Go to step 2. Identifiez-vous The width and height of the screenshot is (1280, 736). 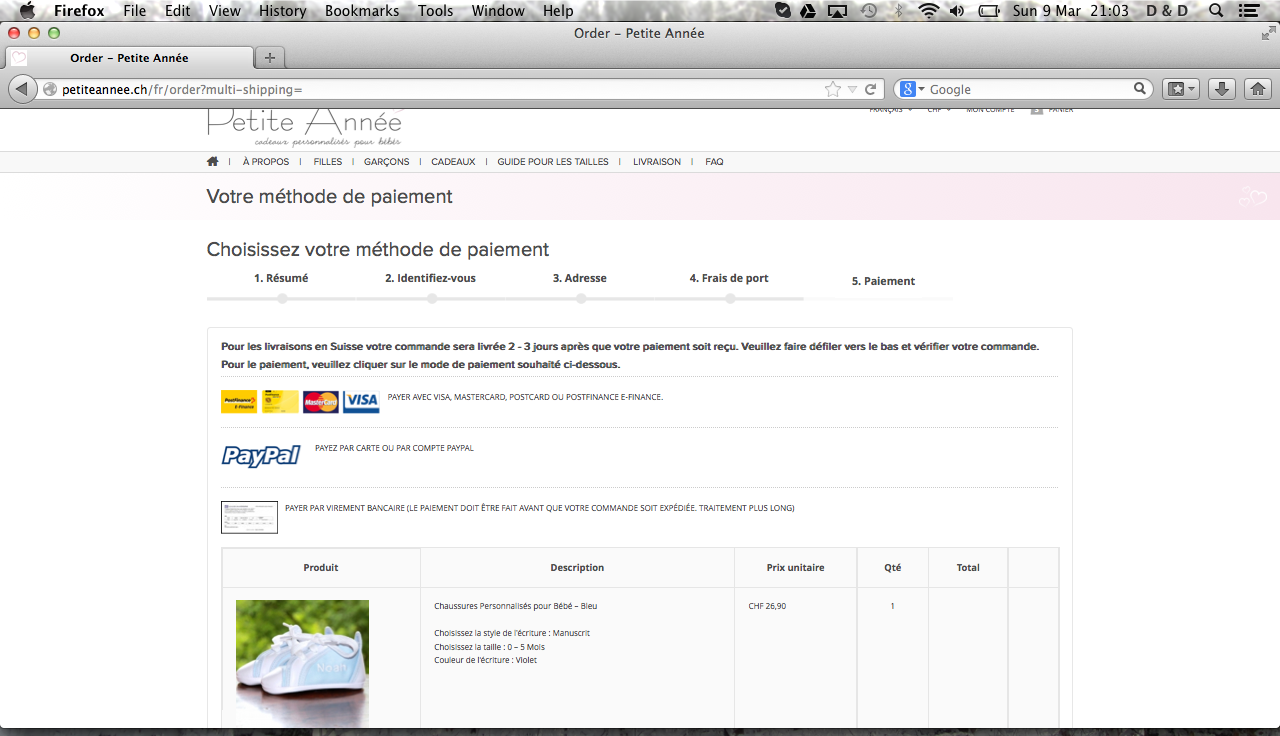click(430, 278)
